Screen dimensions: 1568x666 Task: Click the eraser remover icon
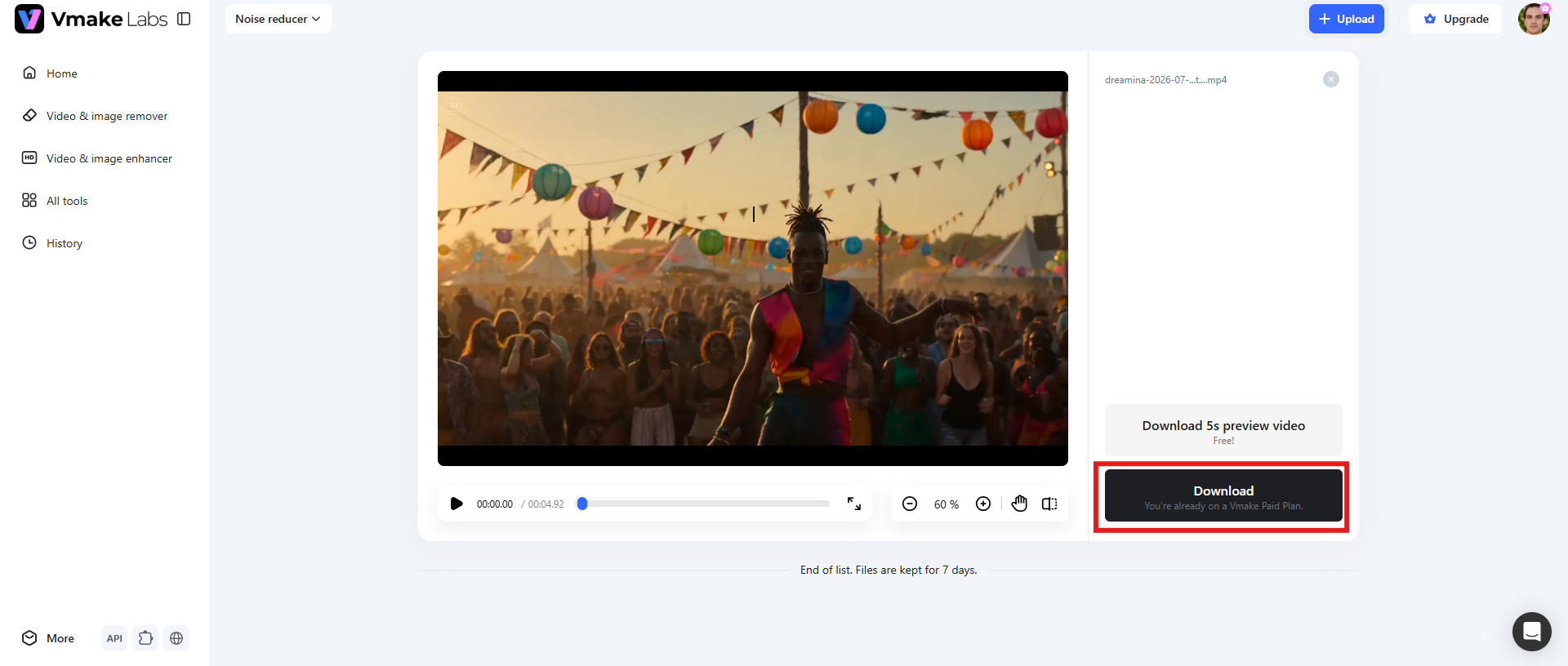(x=29, y=115)
